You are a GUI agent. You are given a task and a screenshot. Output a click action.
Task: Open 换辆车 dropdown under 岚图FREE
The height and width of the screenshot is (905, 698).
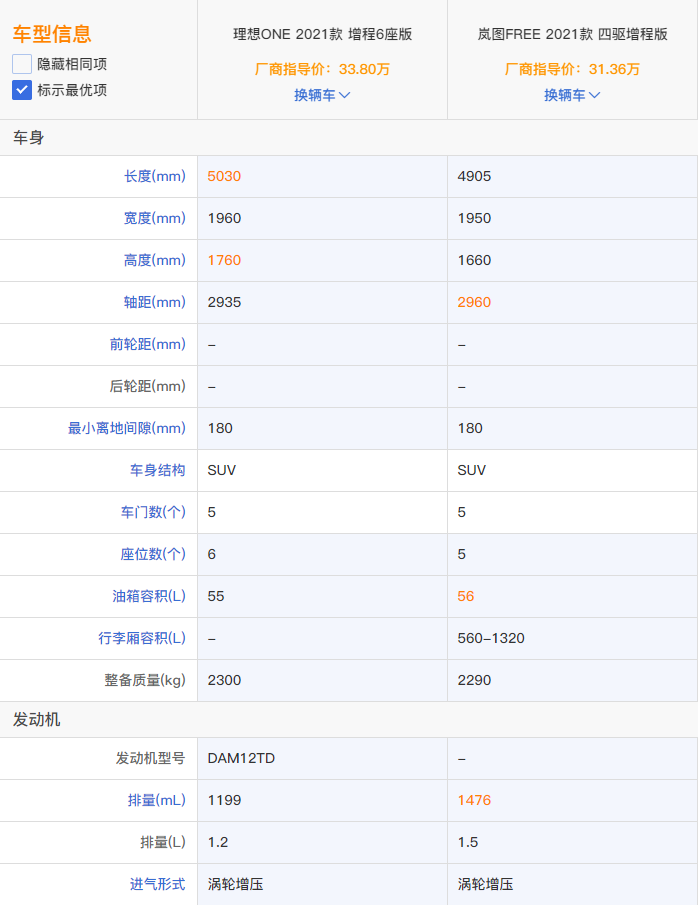(x=572, y=95)
